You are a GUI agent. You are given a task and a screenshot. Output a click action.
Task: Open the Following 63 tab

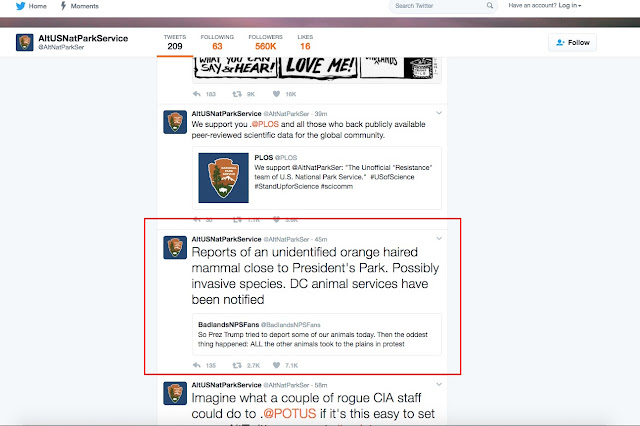217,42
